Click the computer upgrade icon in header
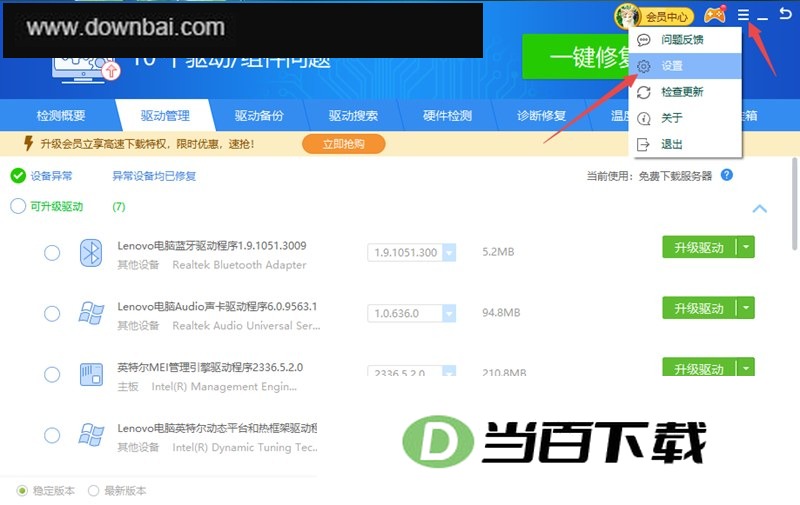This screenshot has height=505, width=800. (86, 70)
